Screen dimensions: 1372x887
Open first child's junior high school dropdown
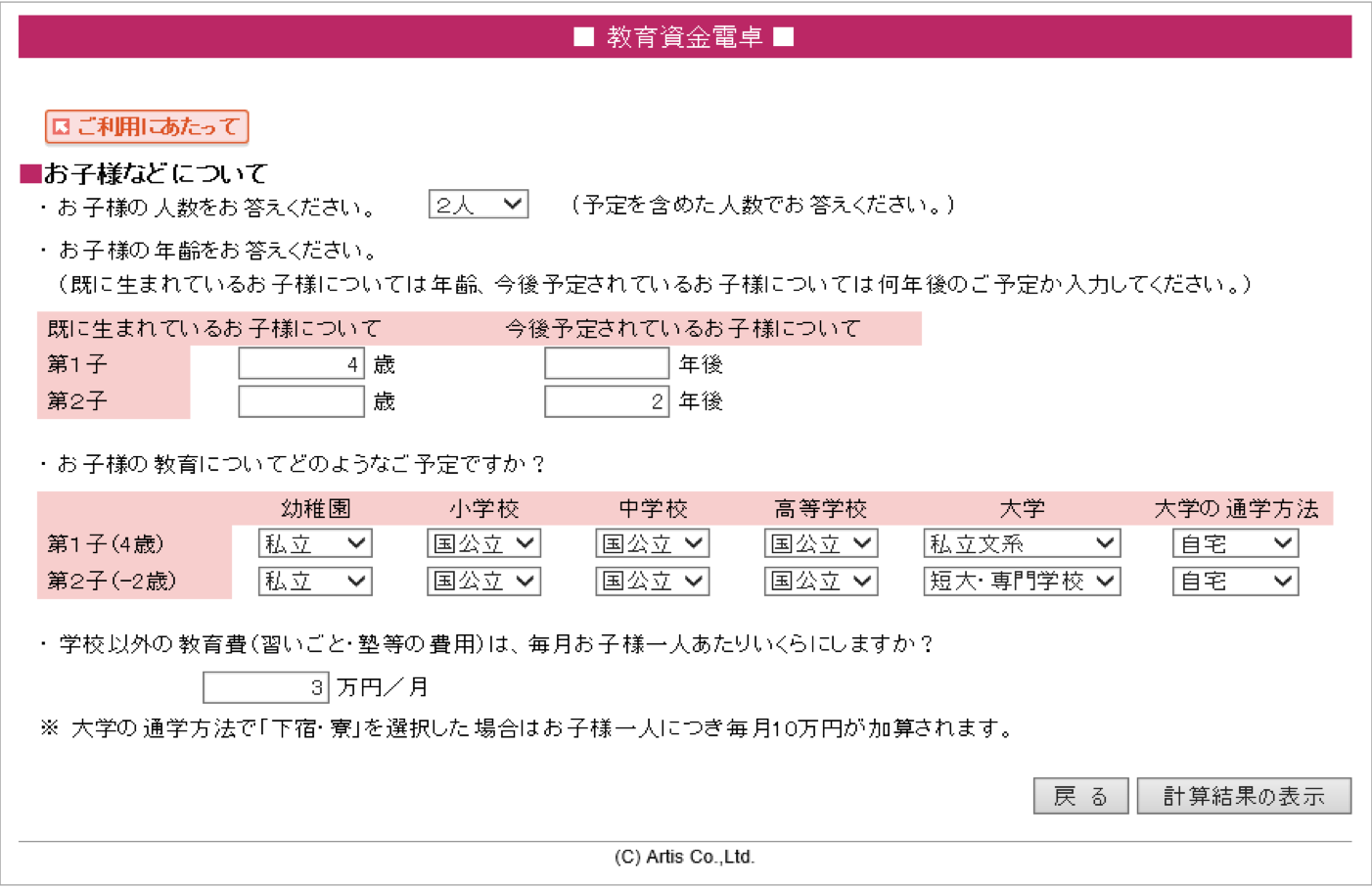click(652, 543)
